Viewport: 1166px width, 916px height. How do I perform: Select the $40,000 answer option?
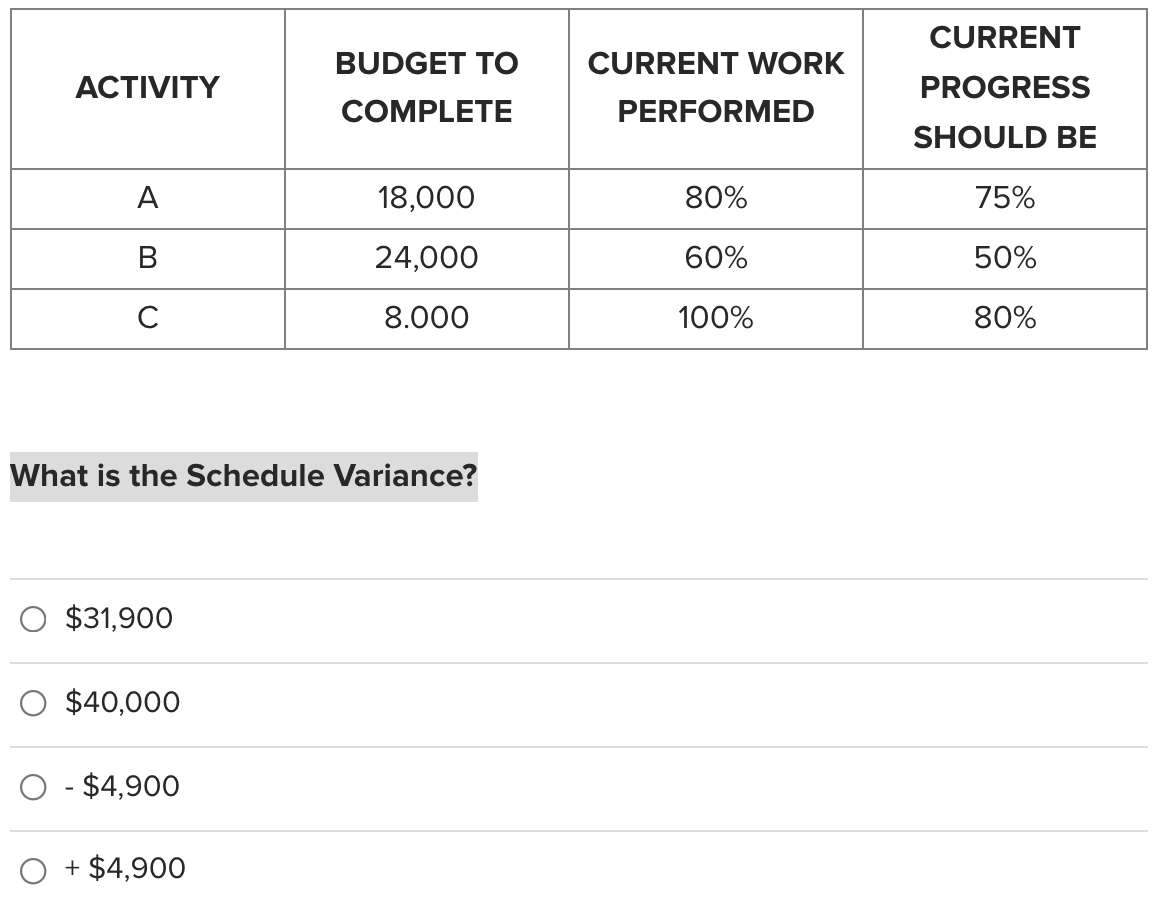click(x=33, y=703)
